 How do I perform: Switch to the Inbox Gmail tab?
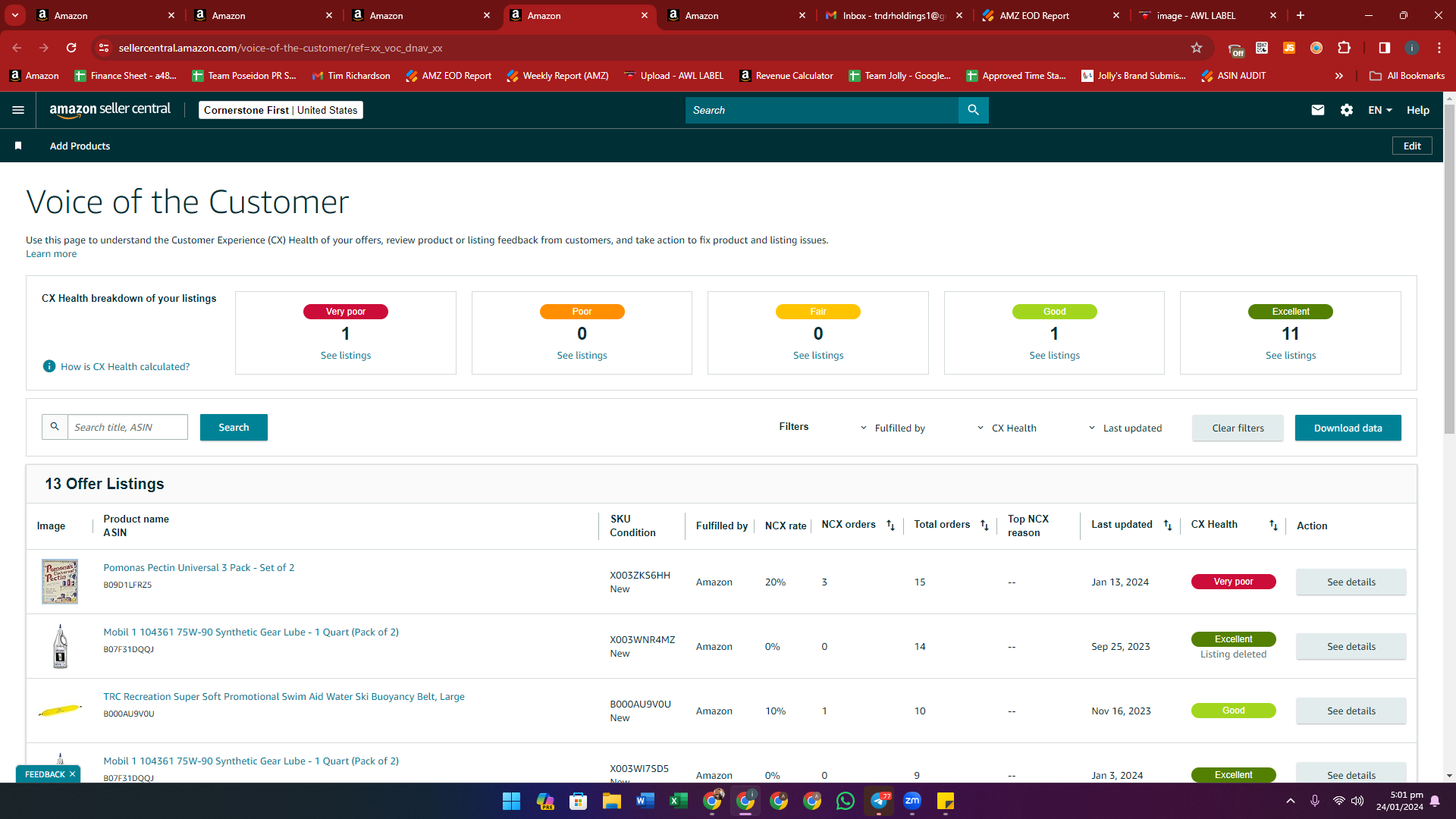[893, 15]
